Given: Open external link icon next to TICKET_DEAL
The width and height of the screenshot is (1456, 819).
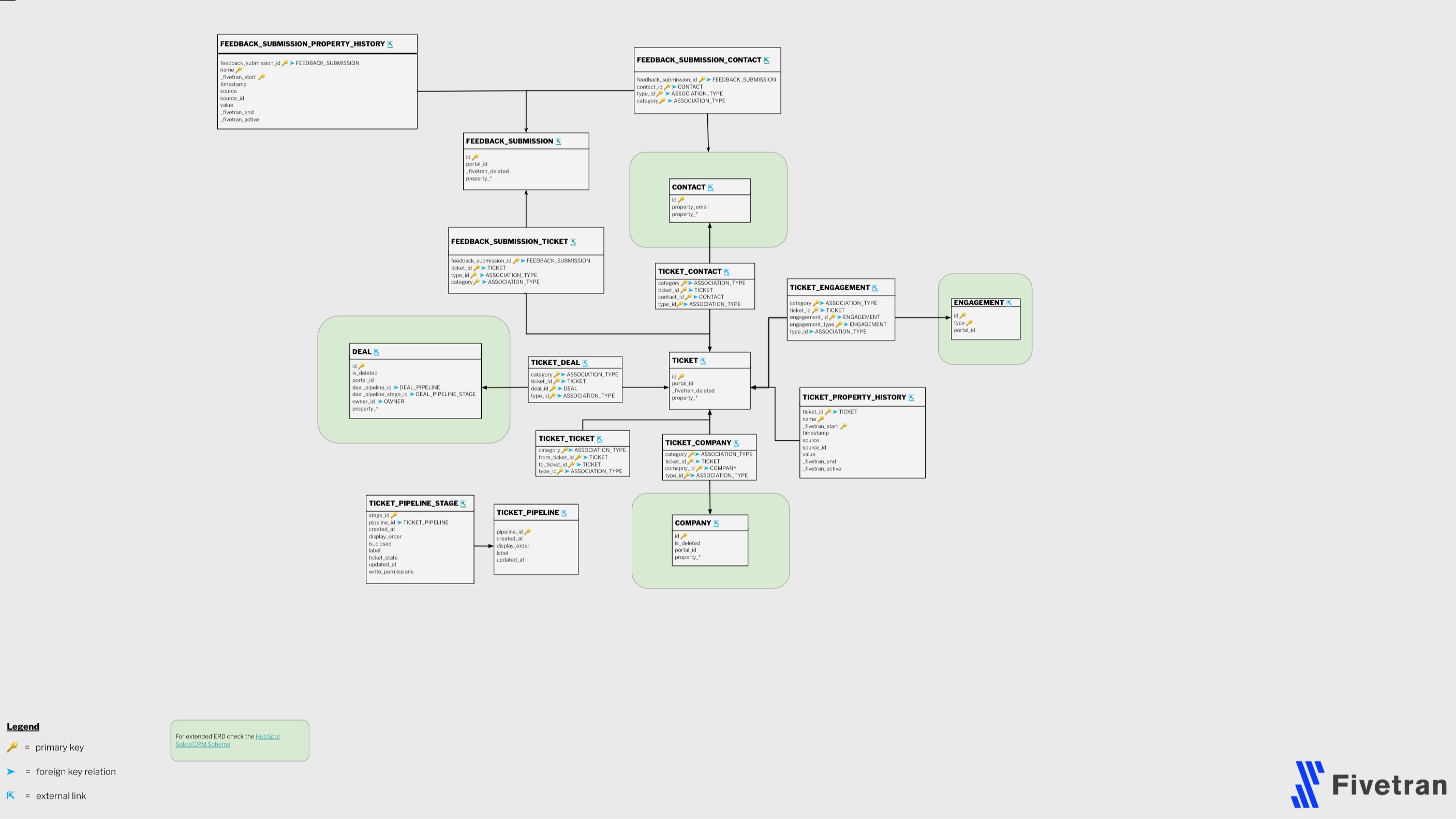Looking at the screenshot, I should [585, 363].
